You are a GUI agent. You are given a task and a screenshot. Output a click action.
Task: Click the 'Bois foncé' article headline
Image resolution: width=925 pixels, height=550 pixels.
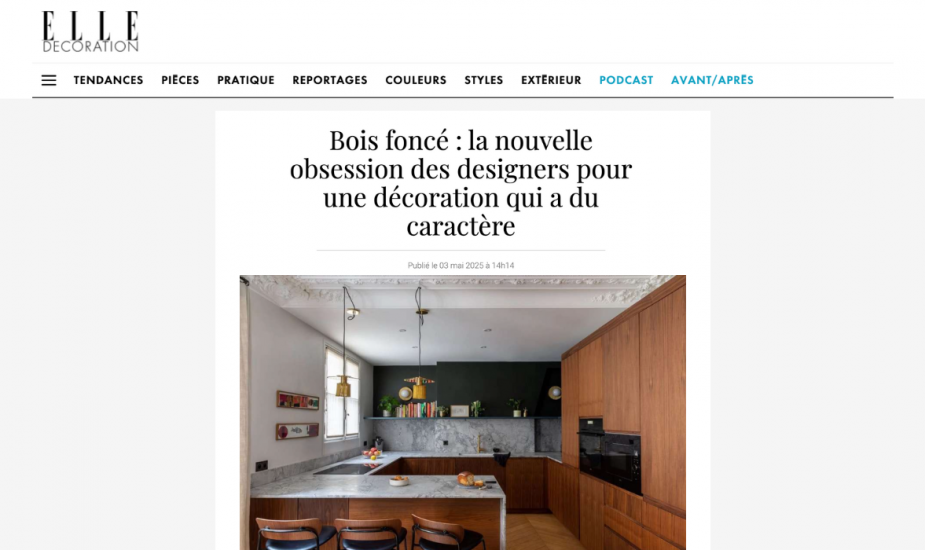[x=461, y=183]
